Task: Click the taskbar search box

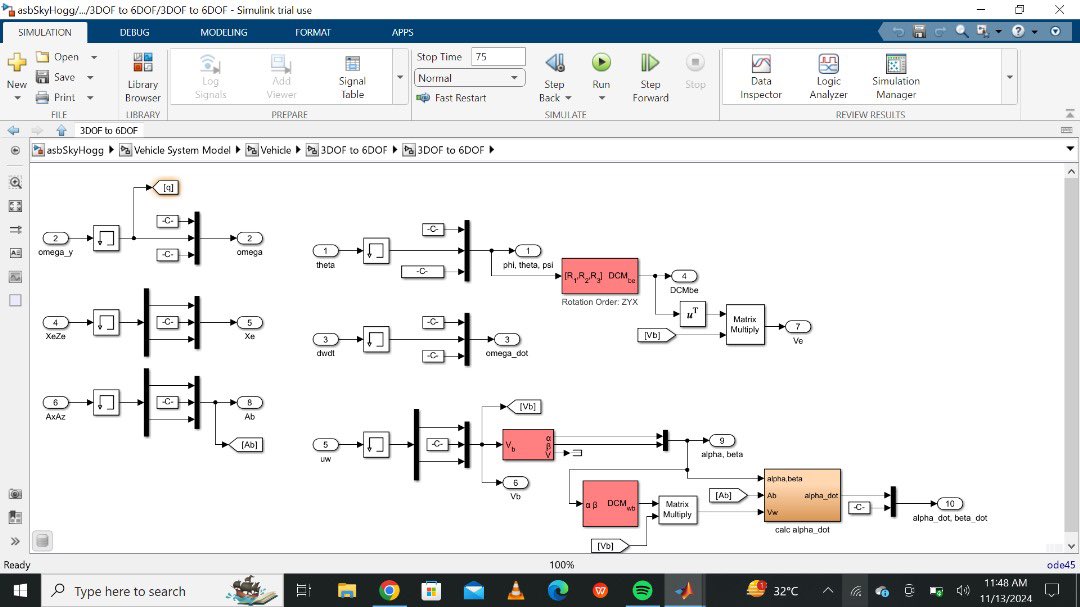Action: 163,590
